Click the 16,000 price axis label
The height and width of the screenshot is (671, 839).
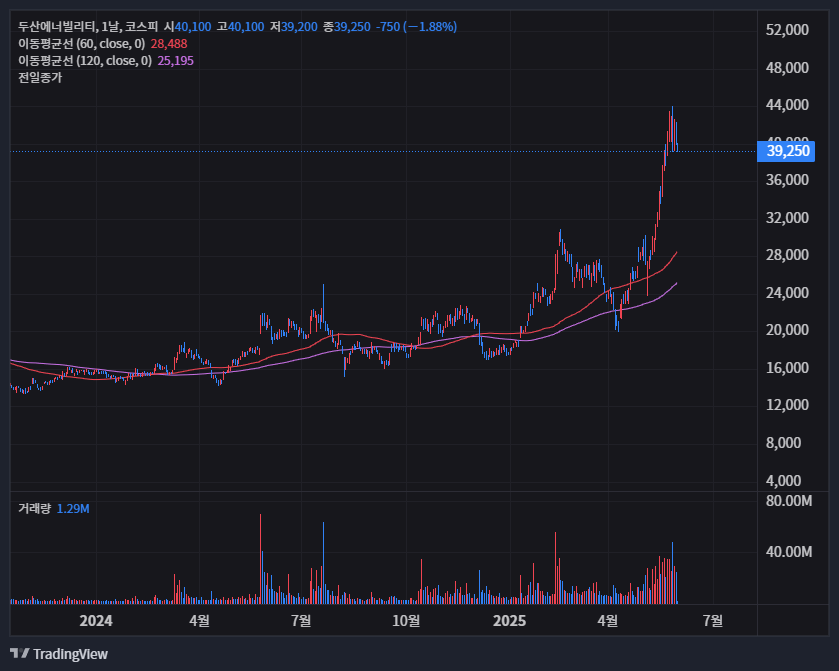pyautogui.click(x=787, y=368)
